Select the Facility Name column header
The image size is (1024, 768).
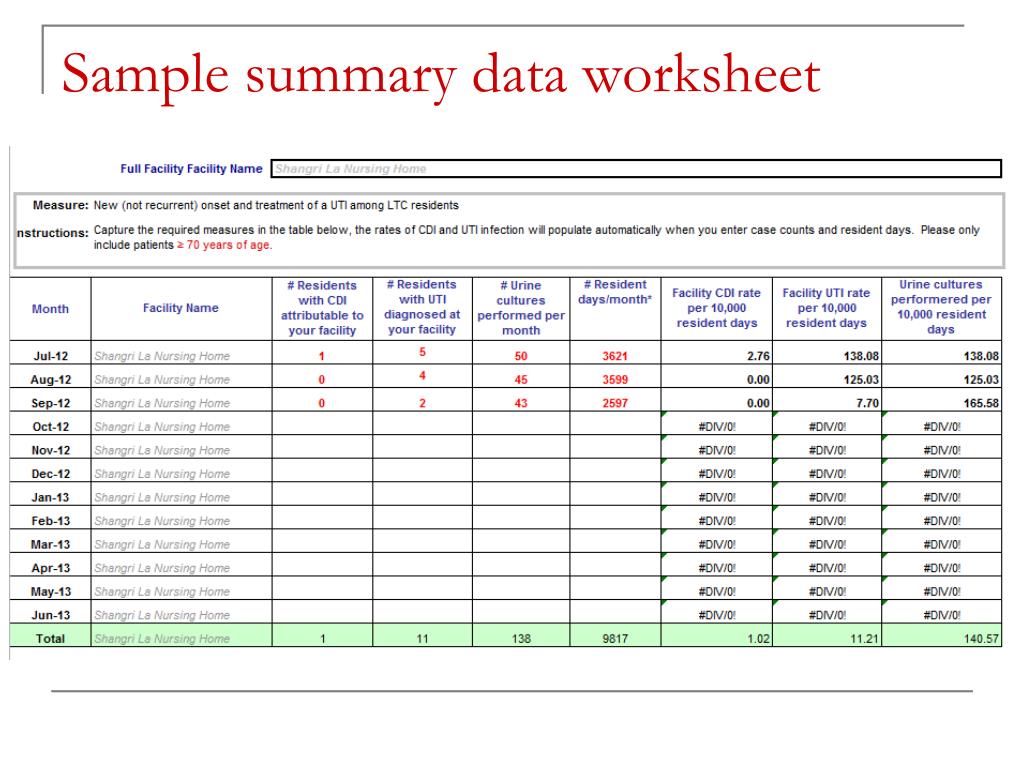coord(181,308)
